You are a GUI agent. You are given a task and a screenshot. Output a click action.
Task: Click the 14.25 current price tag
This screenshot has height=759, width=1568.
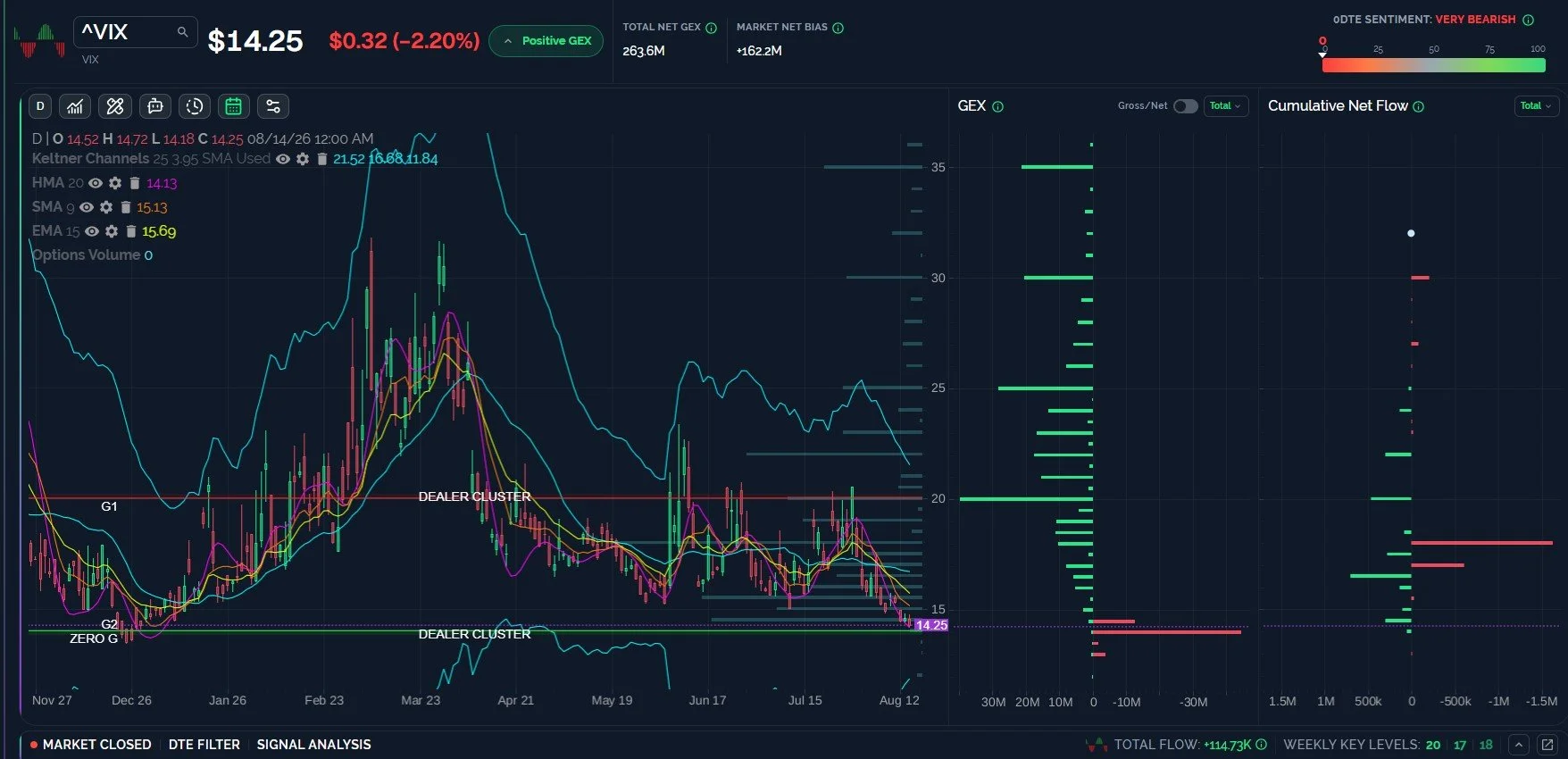click(x=931, y=625)
